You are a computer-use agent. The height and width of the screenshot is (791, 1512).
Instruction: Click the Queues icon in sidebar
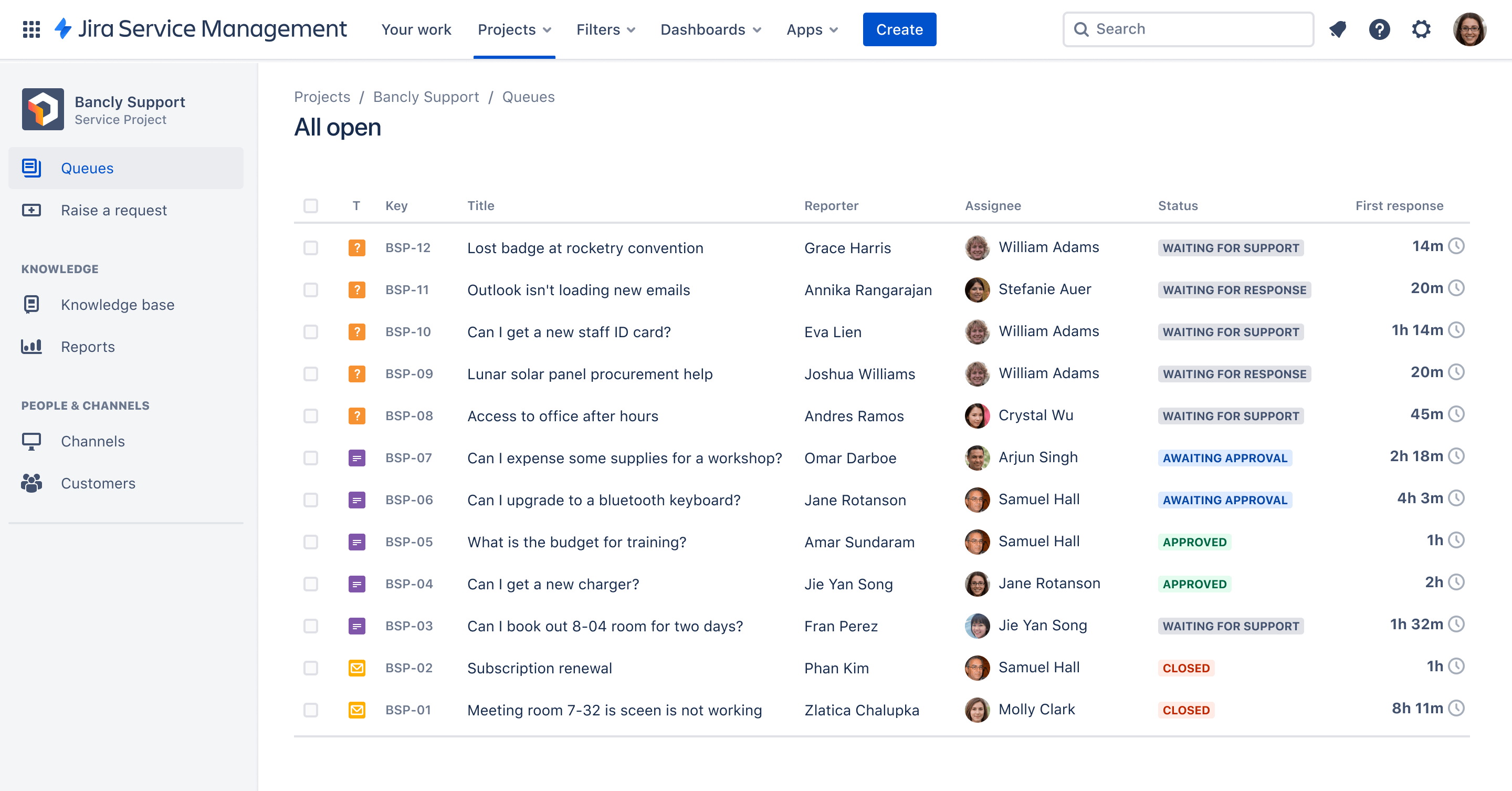(x=33, y=167)
